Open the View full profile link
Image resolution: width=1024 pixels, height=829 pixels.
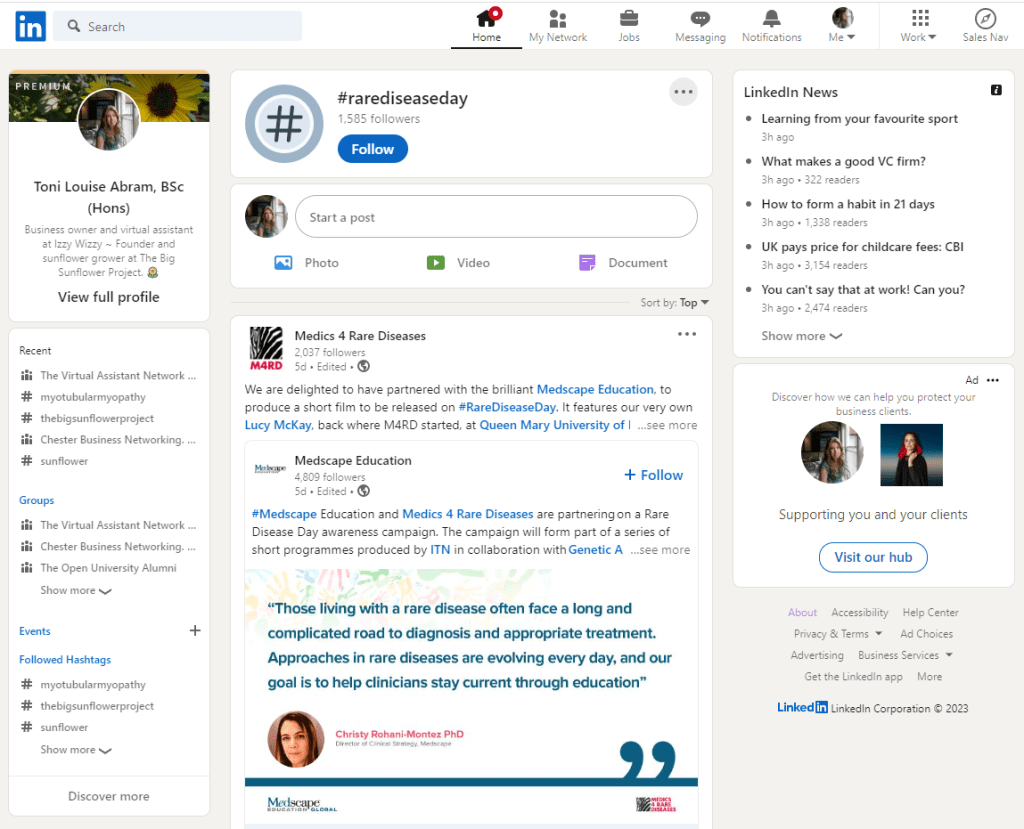point(109,297)
